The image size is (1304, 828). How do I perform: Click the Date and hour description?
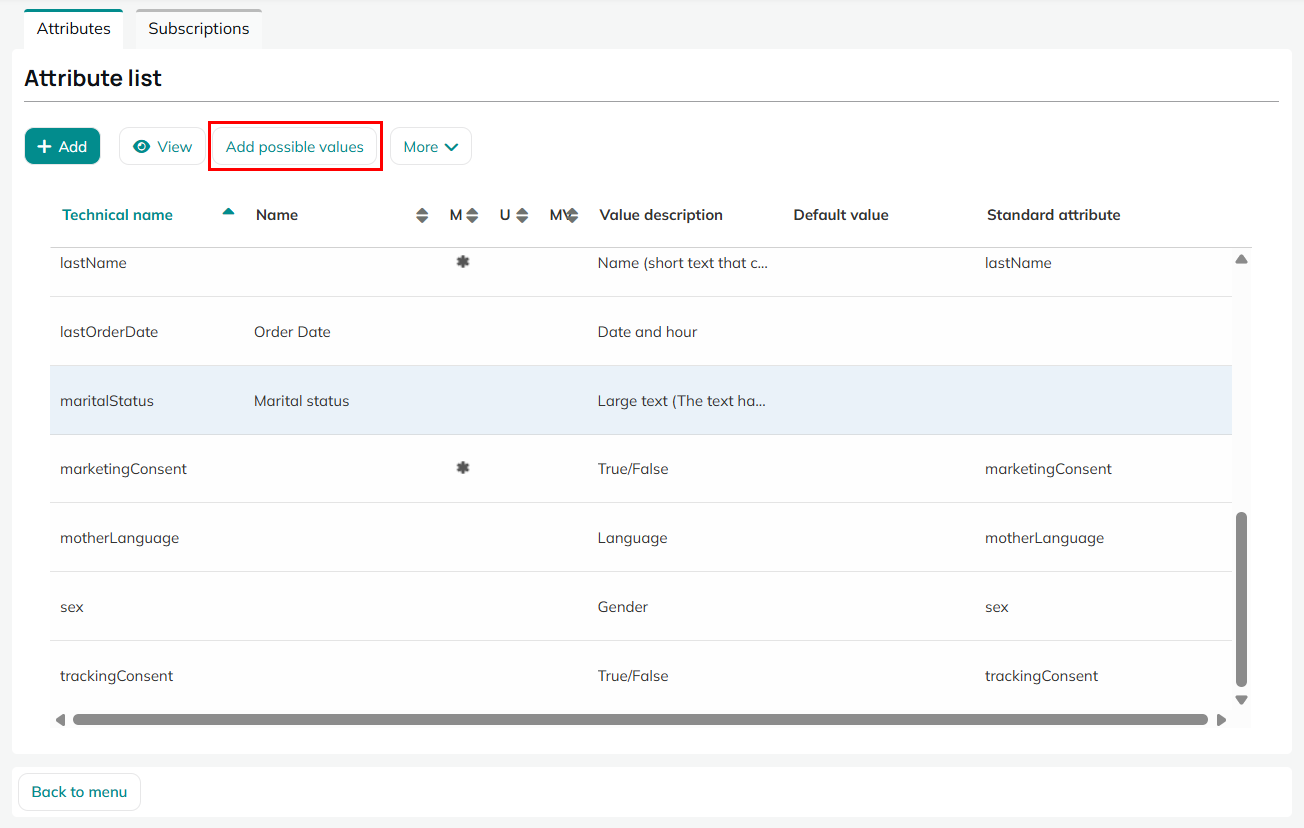tap(647, 332)
